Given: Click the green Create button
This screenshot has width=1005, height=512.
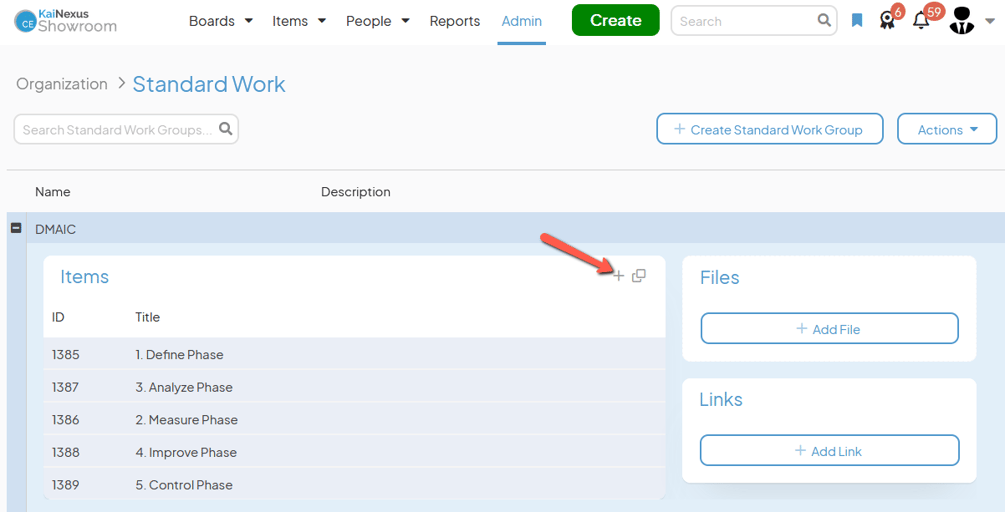Looking at the screenshot, I should pyautogui.click(x=615, y=21).
